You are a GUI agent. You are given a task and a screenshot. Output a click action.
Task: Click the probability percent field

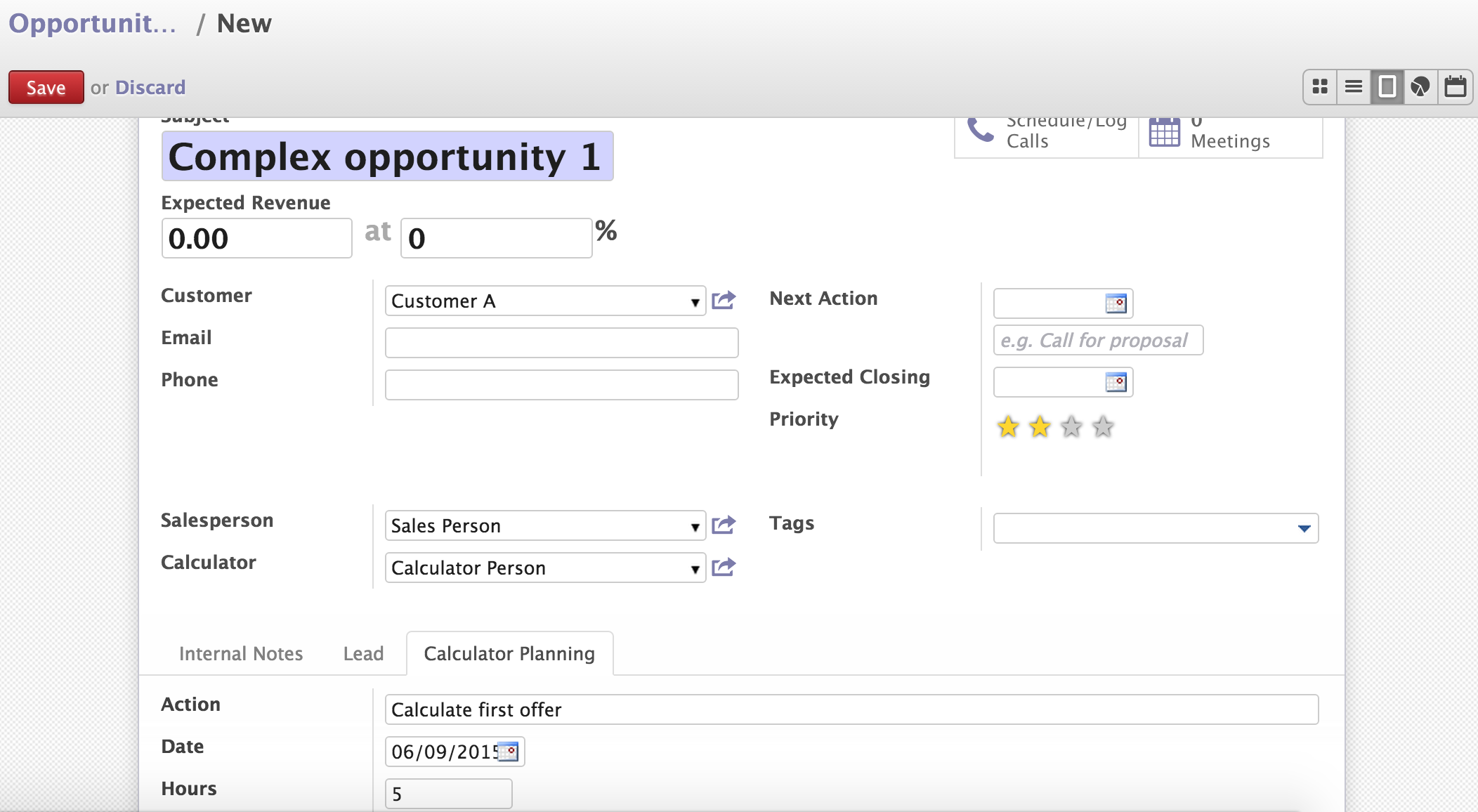click(496, 238)
